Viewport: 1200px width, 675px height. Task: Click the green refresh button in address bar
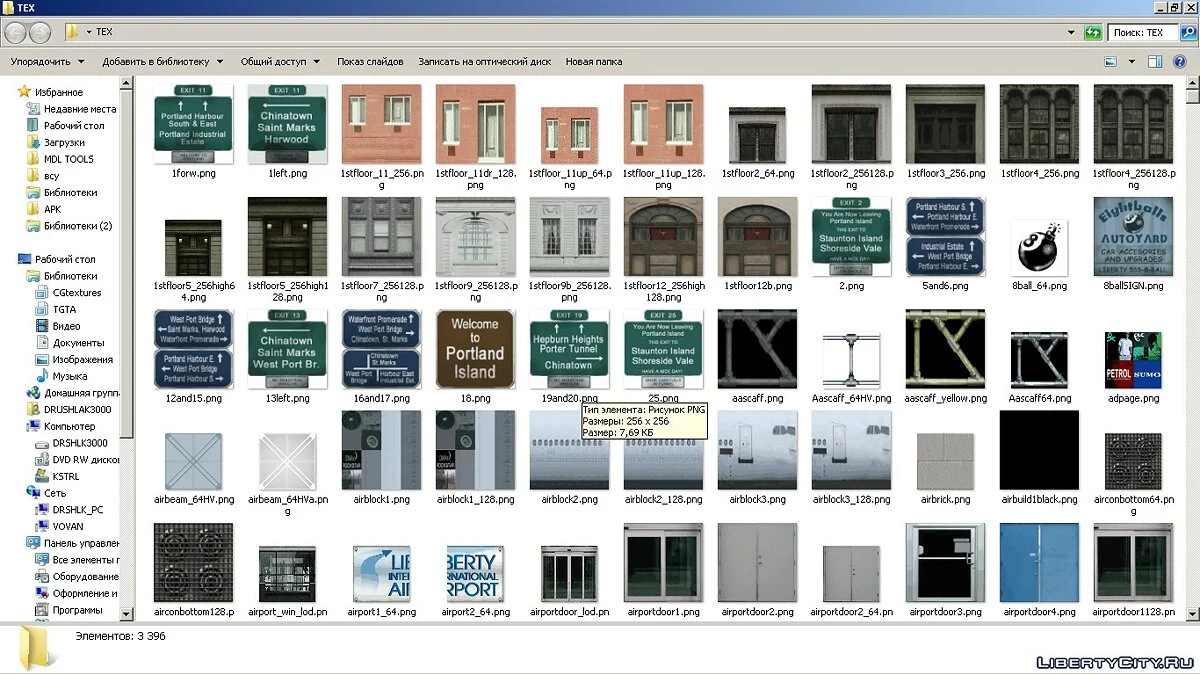pyautogui.click(x=1094, y=32)
